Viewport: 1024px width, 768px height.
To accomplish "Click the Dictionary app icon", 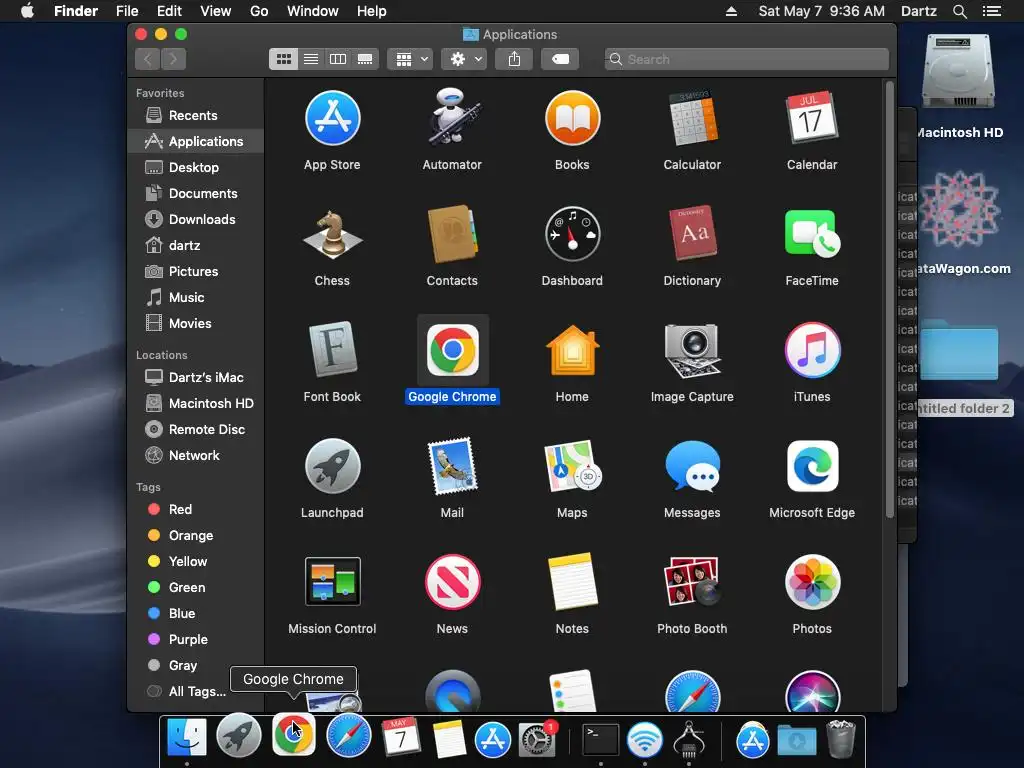I will (692, 234).
